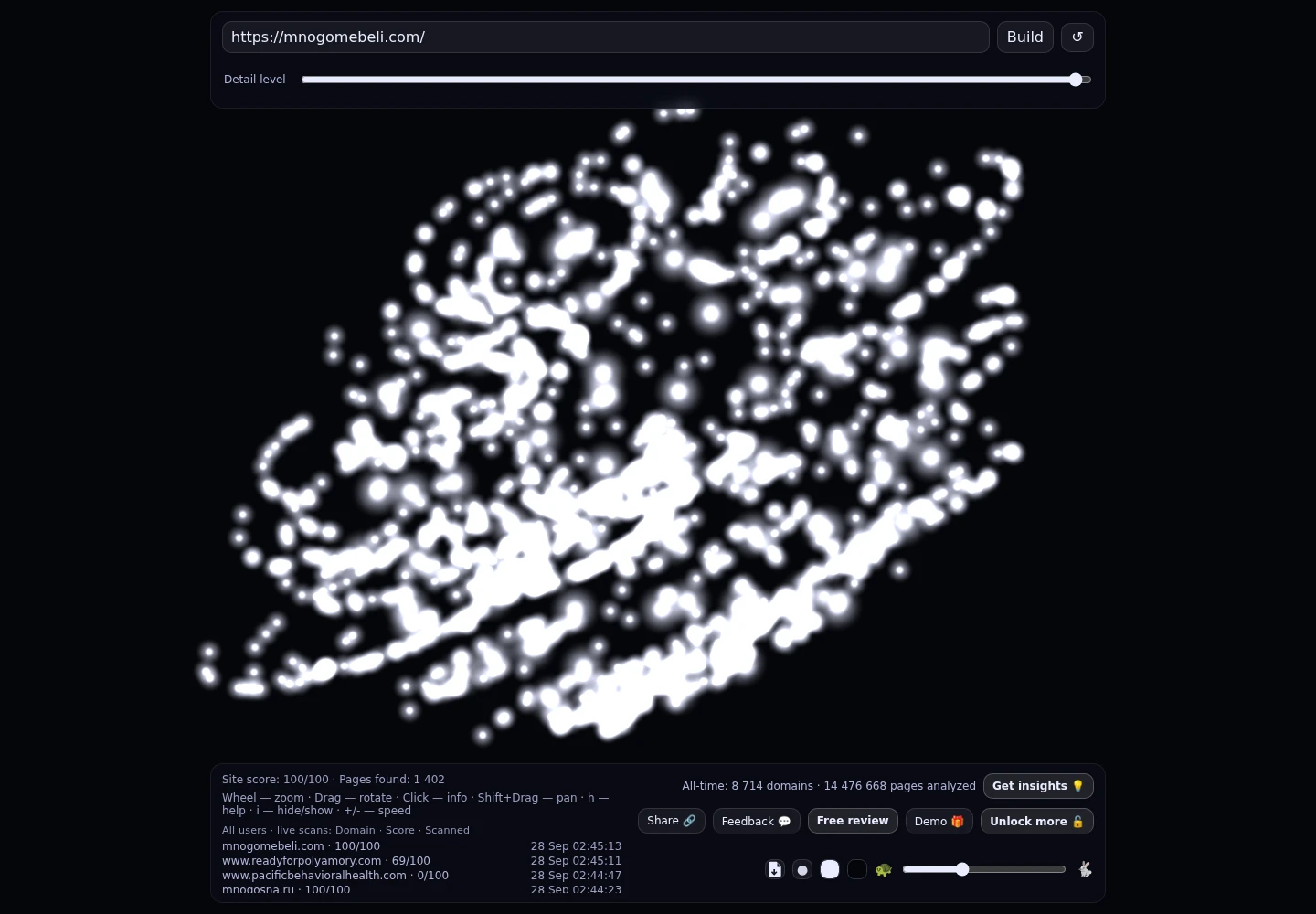Click the turtle slow speed icon

(x=883, y=869)
